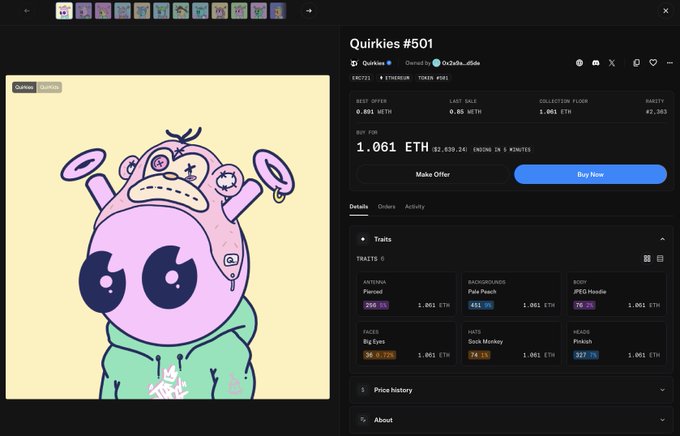Copy the item link with the copy icon
This screenshot has width=680, height=436.
point(636,63)
